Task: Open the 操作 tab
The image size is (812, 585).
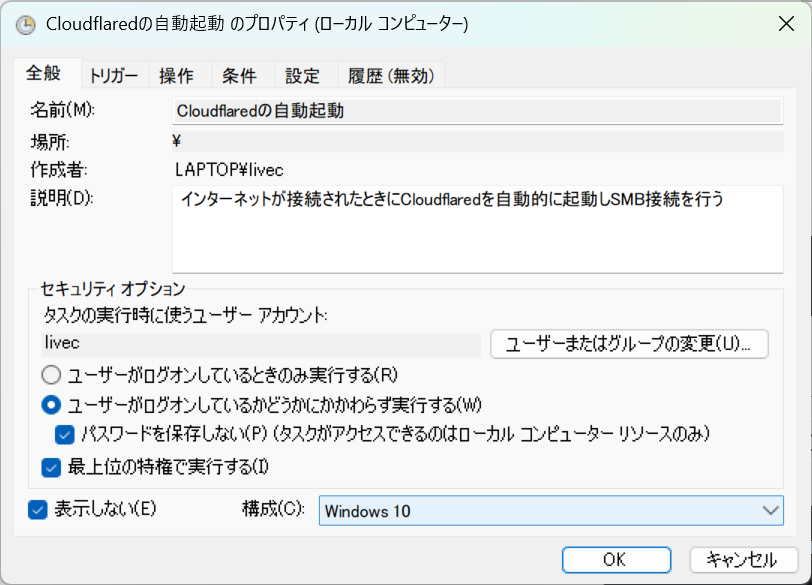Action: (177, 76)
